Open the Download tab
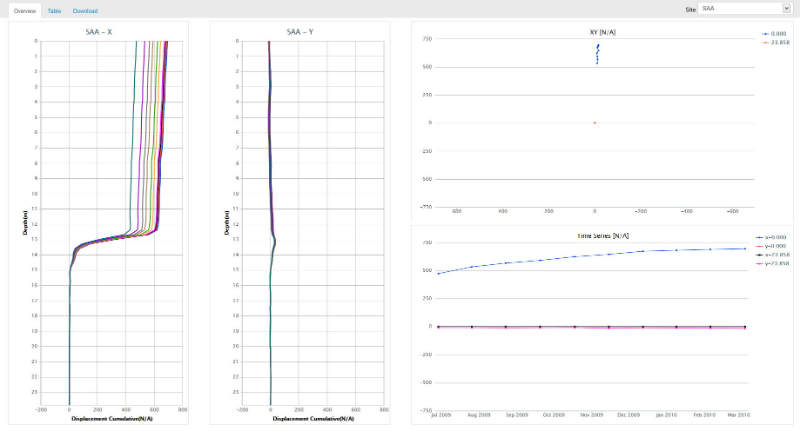This screenshot has width=800, height=431. pos(85,11)
